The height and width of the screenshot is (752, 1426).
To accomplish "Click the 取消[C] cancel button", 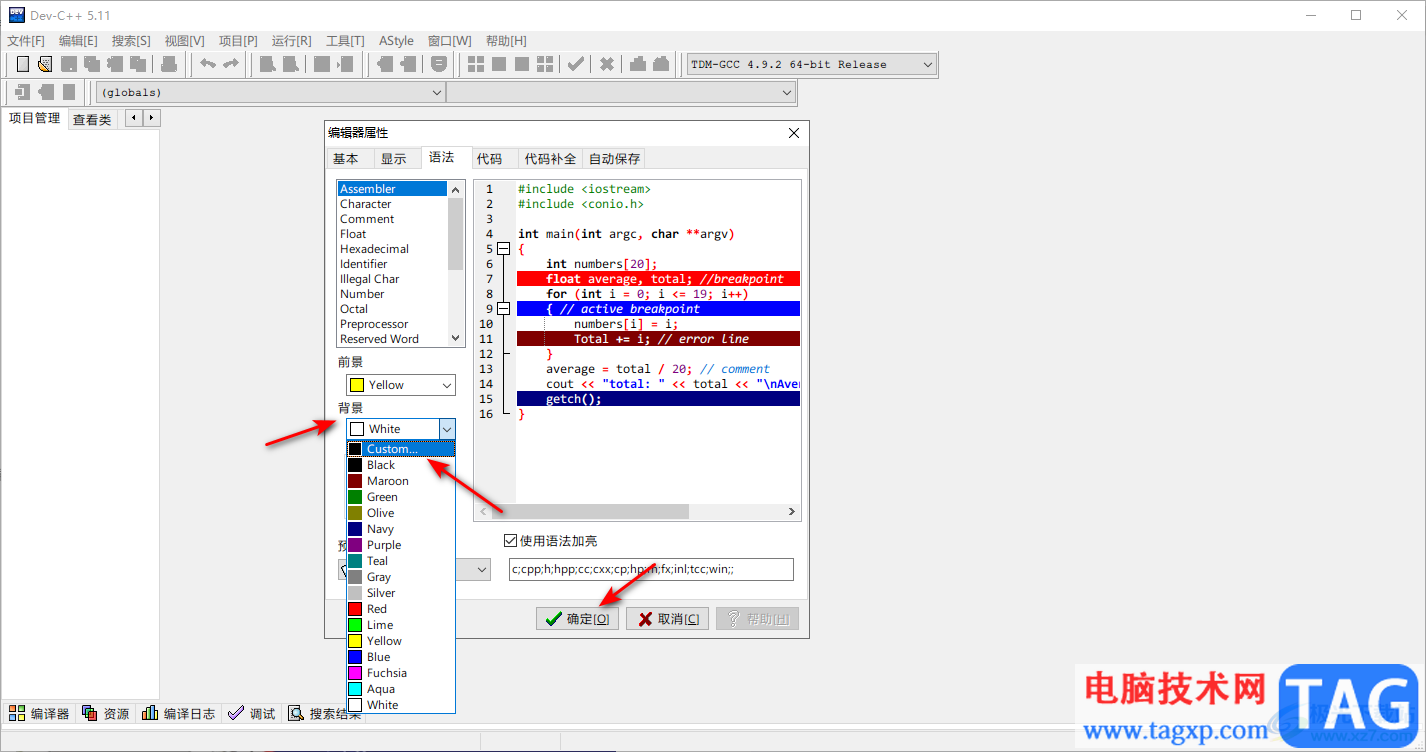I will (668, 619).
